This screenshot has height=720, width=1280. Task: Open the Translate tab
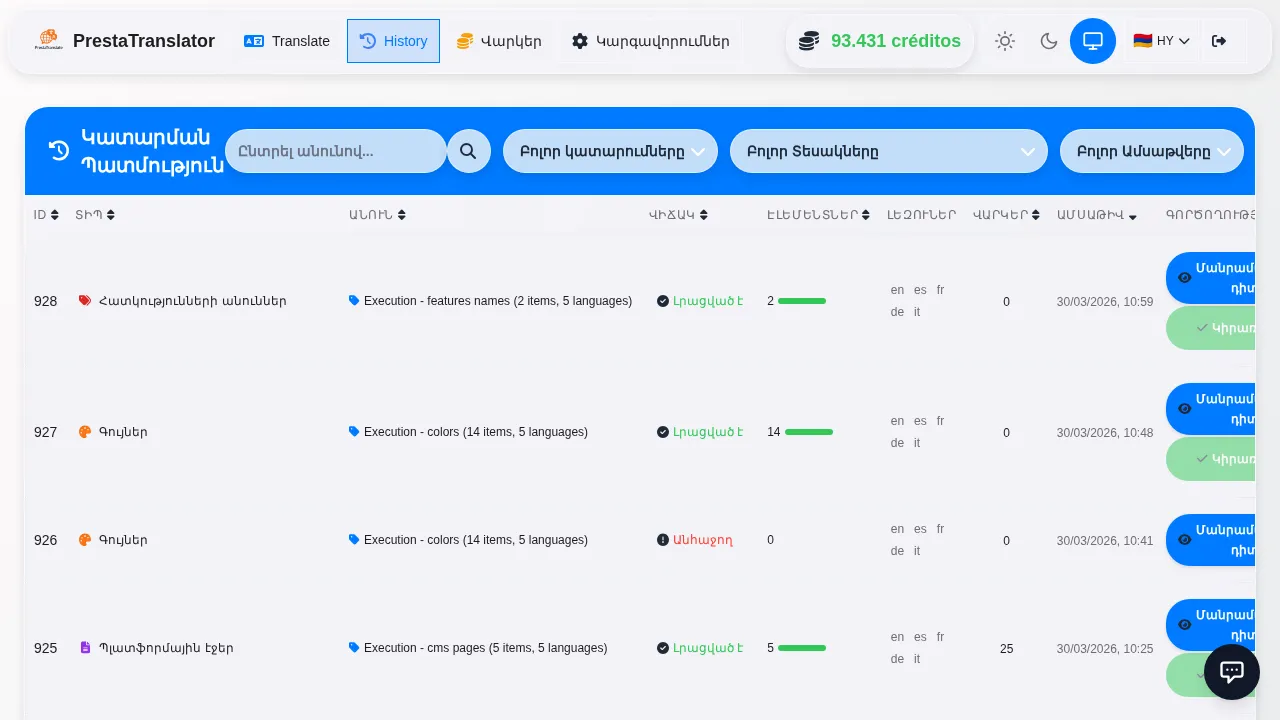pos(287,41)
